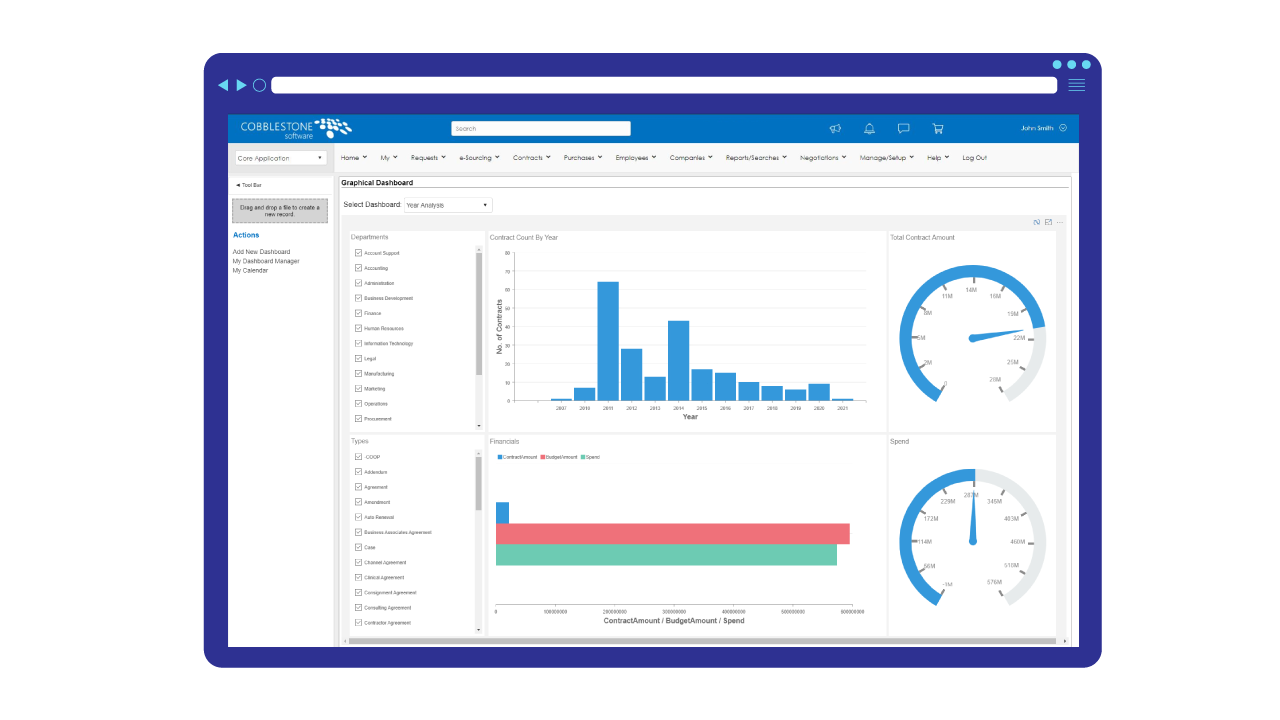Uncheck the Accounting department
1280x720 pixels.
(x=359, y=268)
